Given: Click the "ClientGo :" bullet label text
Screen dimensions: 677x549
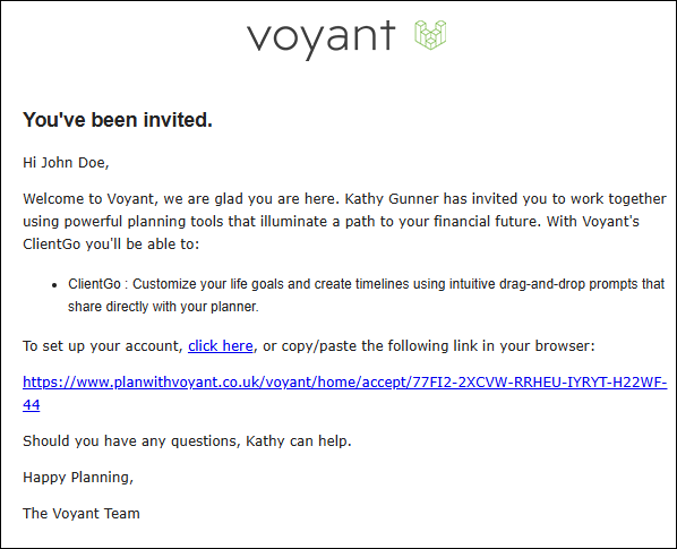Looking at the screenshot, I should [98, 284].
